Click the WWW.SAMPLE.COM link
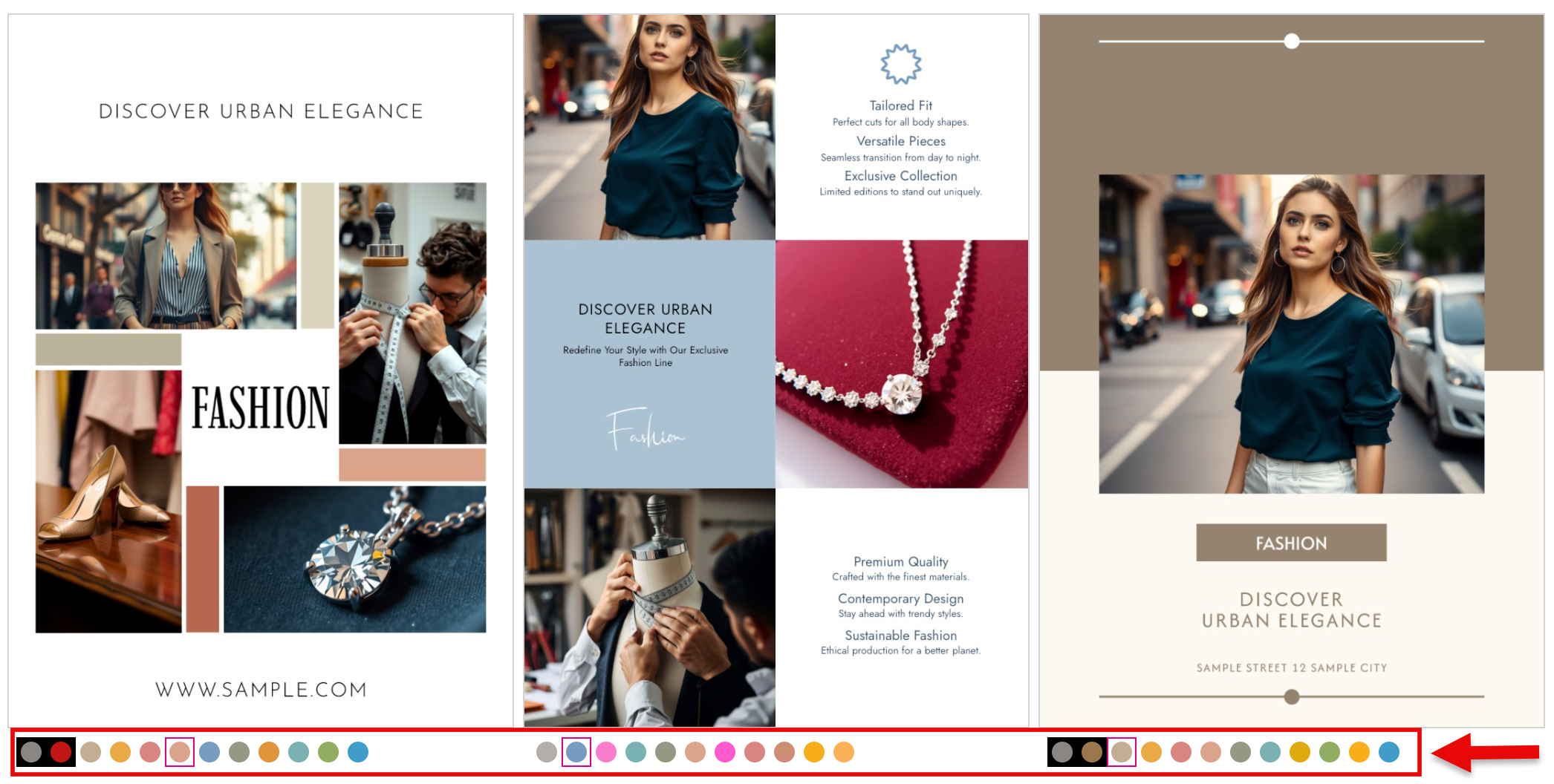The image size is (1554, 784). 260,690
